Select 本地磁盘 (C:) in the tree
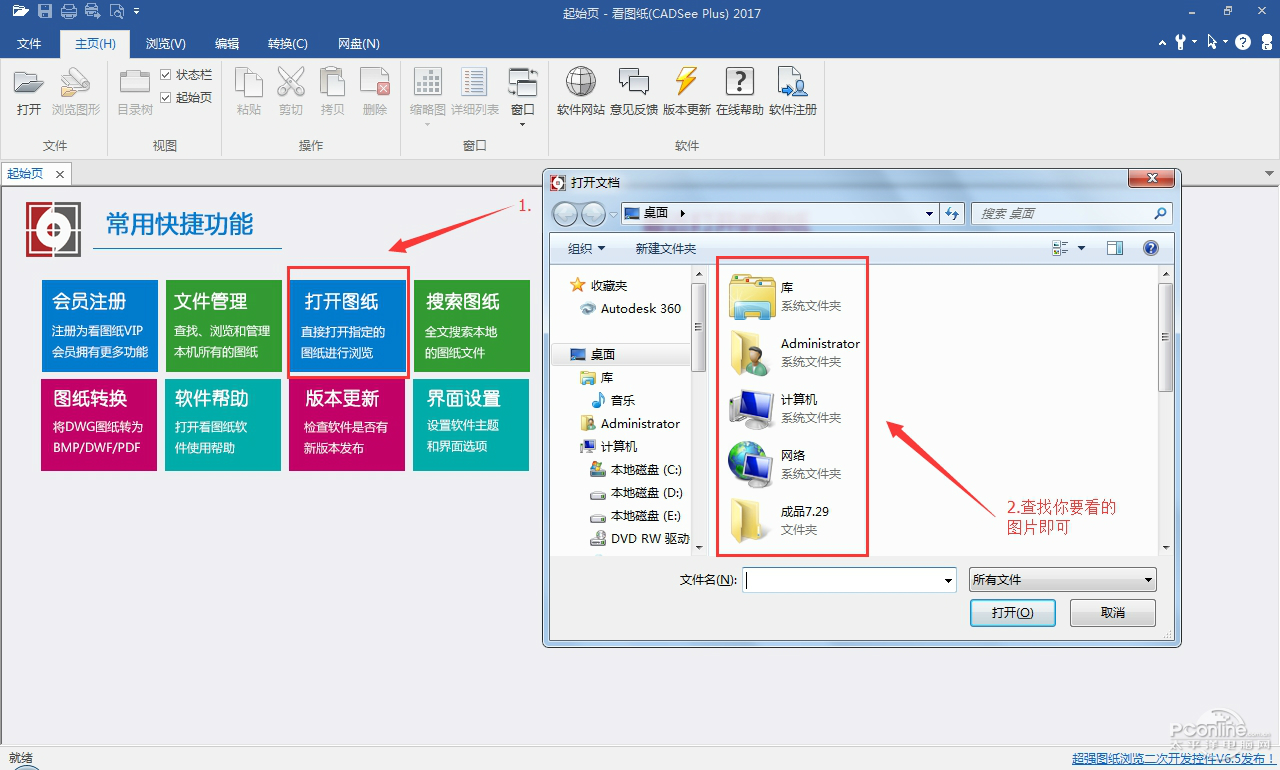Screen dimensions: 1280x770 click(636, 470)
